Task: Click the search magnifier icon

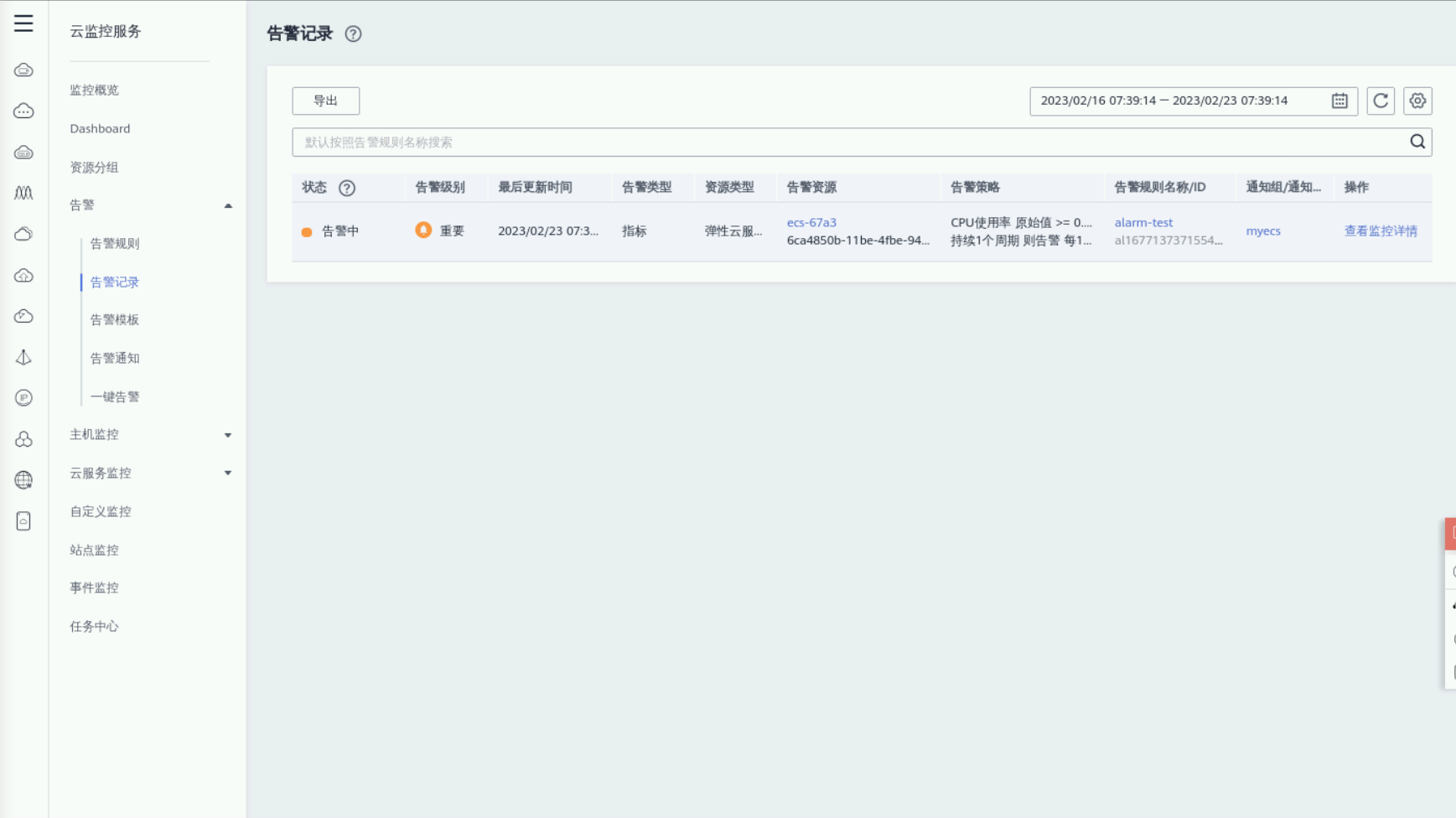Action: click(x=1417, y=142)
